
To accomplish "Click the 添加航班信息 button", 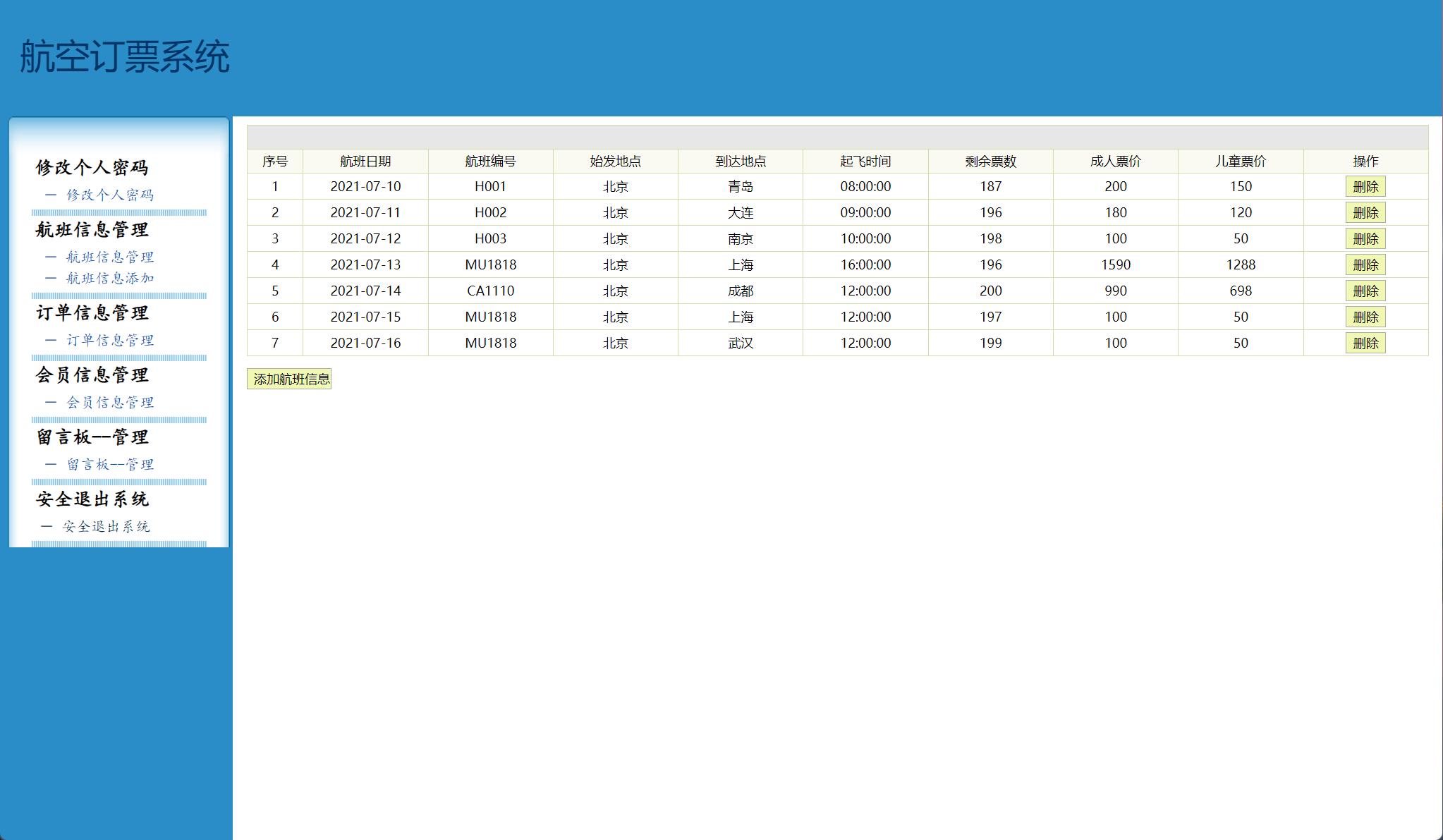I will coord(289,379).
